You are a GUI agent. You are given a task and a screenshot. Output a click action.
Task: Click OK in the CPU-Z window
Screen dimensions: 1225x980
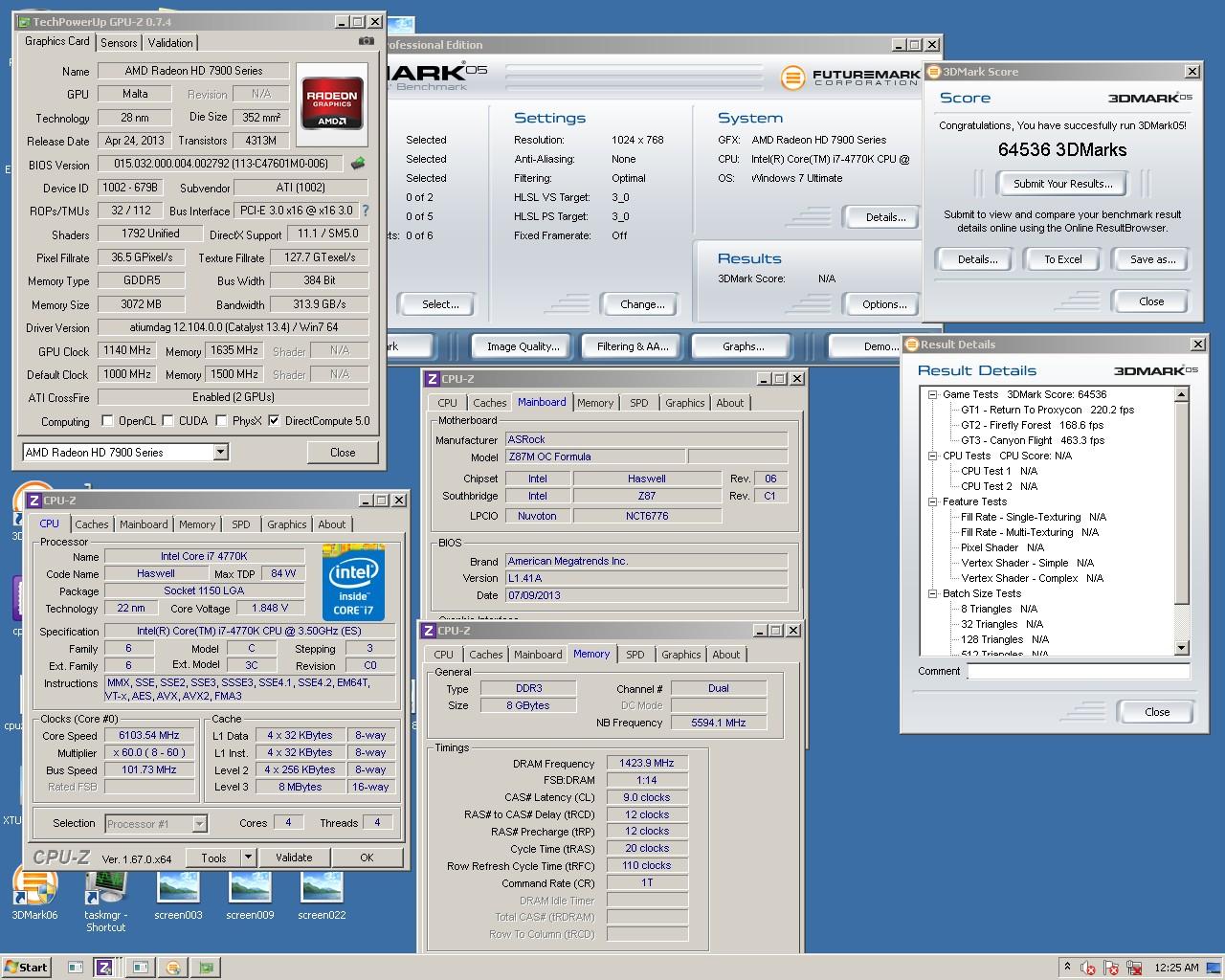(367, 857)
